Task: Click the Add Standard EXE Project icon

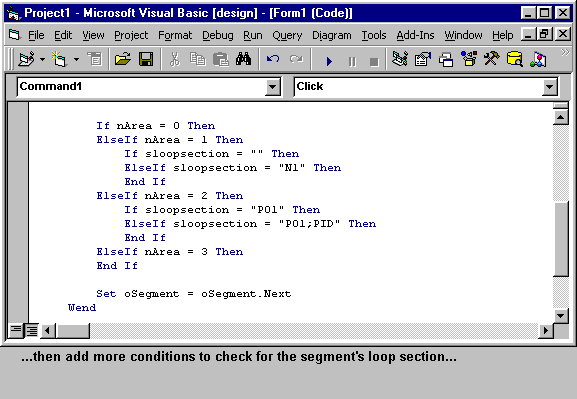Action: click(x=27, y=59)
